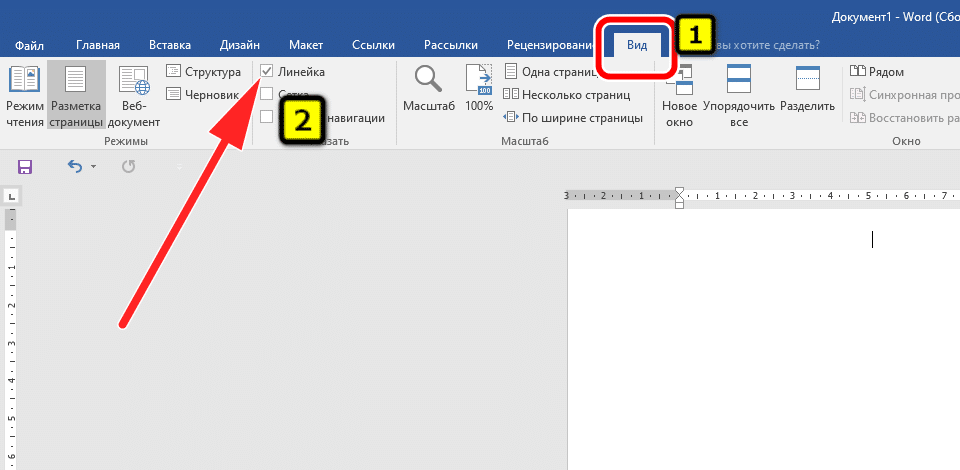Switch to Read Mode view (Режим чтения)
960x470 pixels.
click(24, 95)
